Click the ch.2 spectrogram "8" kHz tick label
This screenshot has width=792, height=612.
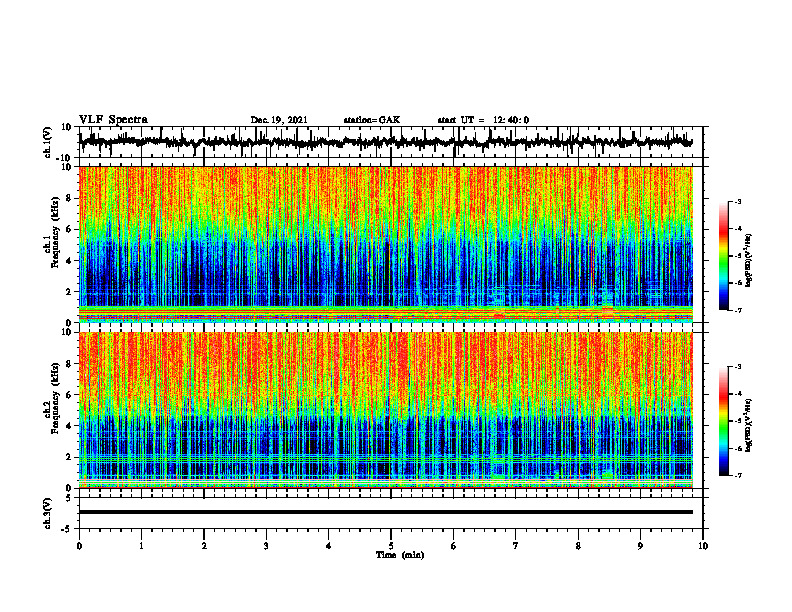tap(69, 364)
